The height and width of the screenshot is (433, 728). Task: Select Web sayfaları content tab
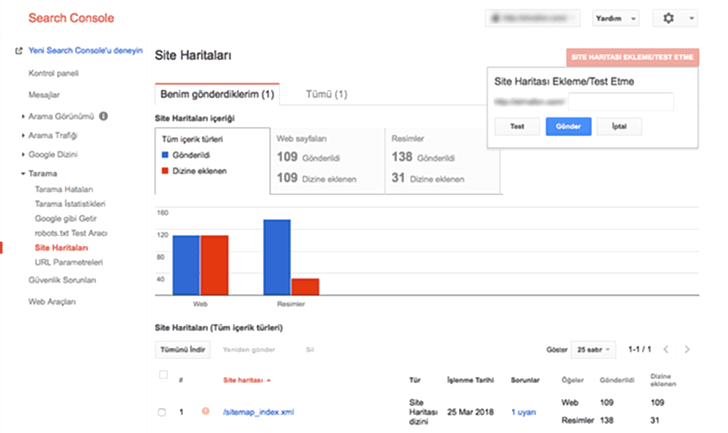click(x=327, y=161)
